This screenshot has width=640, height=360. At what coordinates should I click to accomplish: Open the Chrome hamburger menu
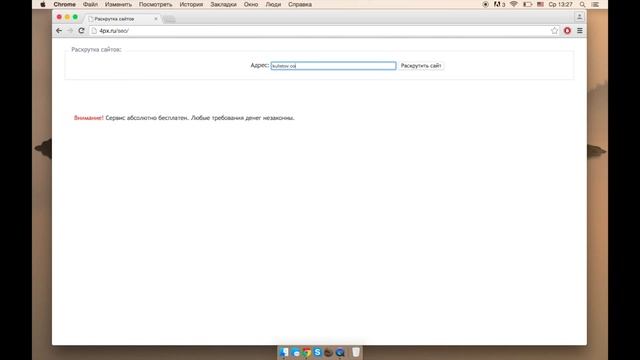(x=580, y=31)
